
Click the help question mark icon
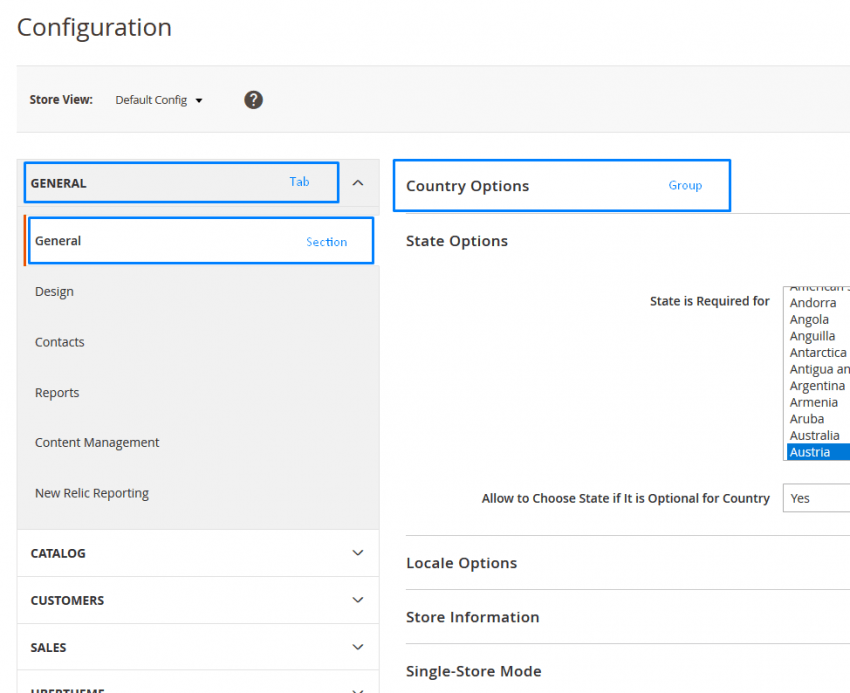point(253,99)
